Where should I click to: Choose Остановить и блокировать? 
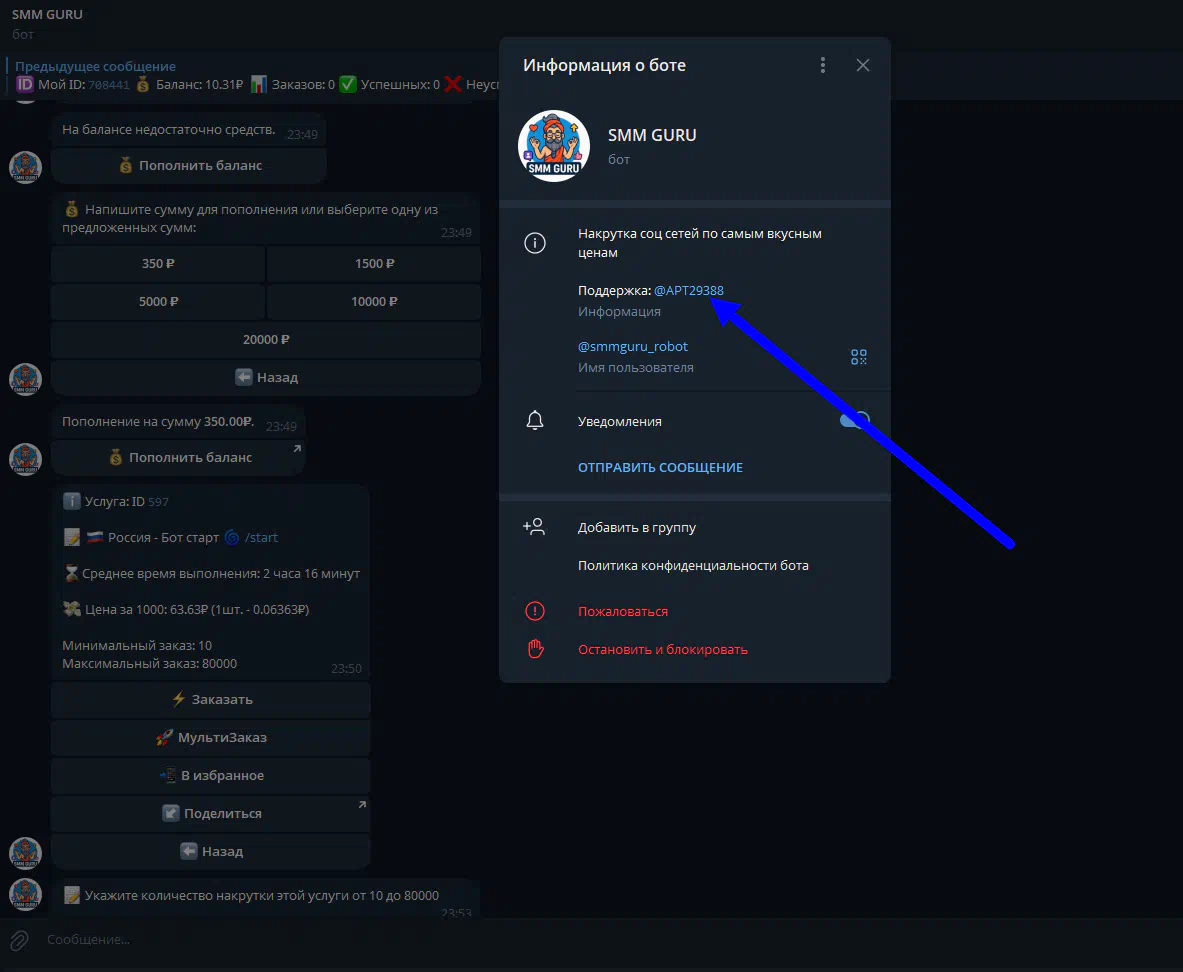coord(663,649)
